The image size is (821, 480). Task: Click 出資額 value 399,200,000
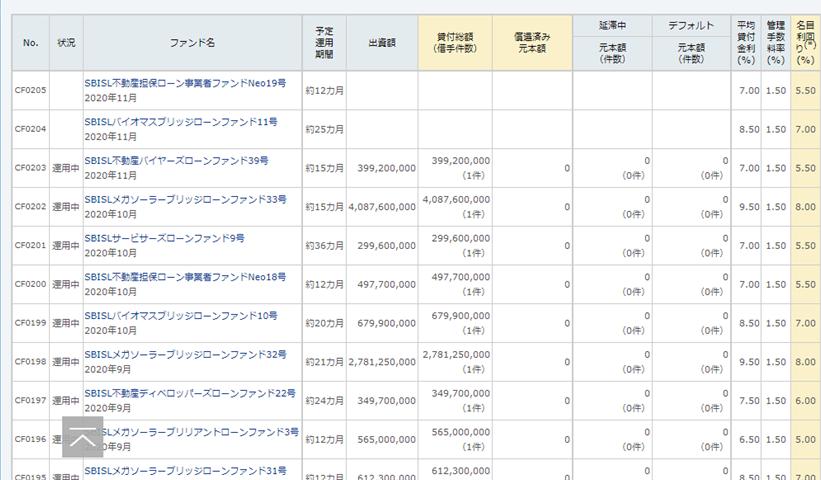pos(387,168)
